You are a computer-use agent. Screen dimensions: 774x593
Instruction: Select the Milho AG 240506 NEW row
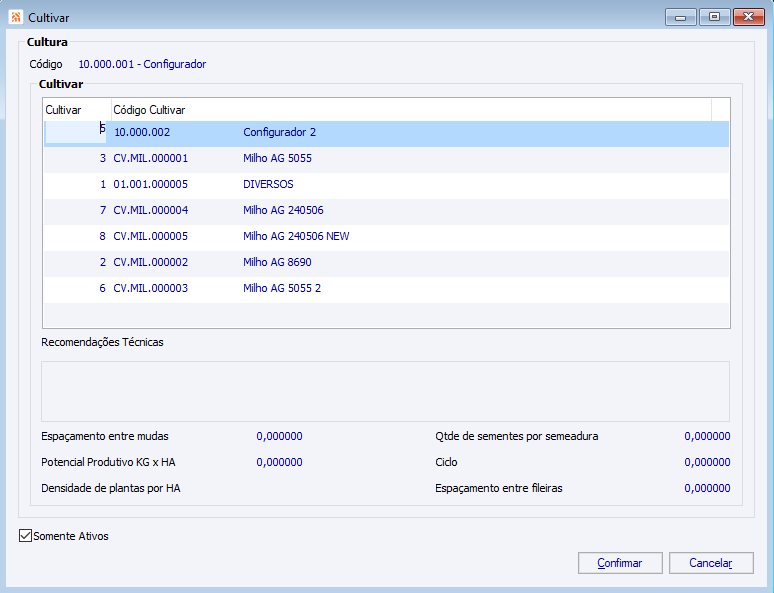pyautogui.click(x=387, y=236)
